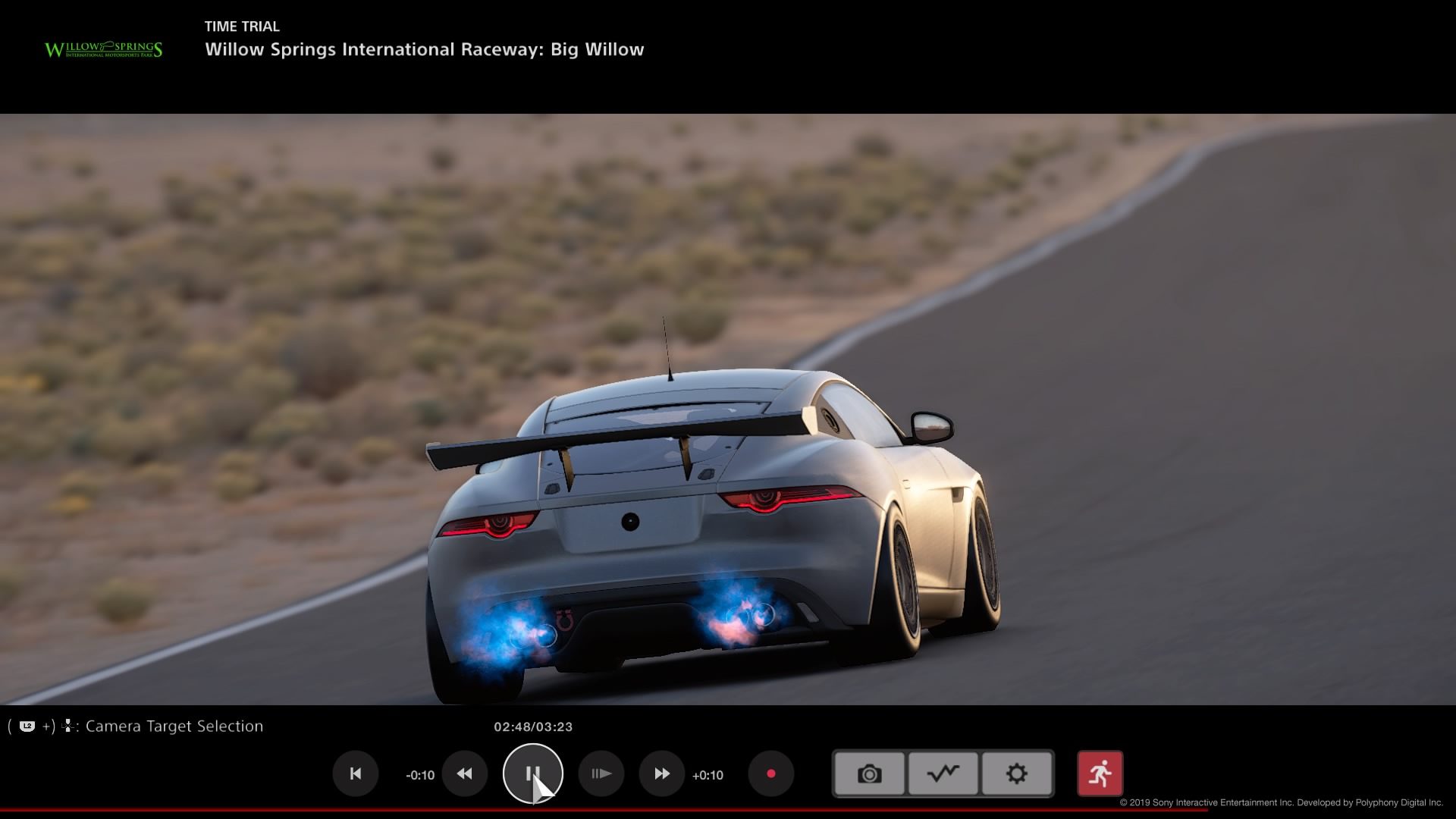The width and height of the screenshot is (1456, 819).
Task: Click the Willow Springs track logo
Action: (103, 50)
